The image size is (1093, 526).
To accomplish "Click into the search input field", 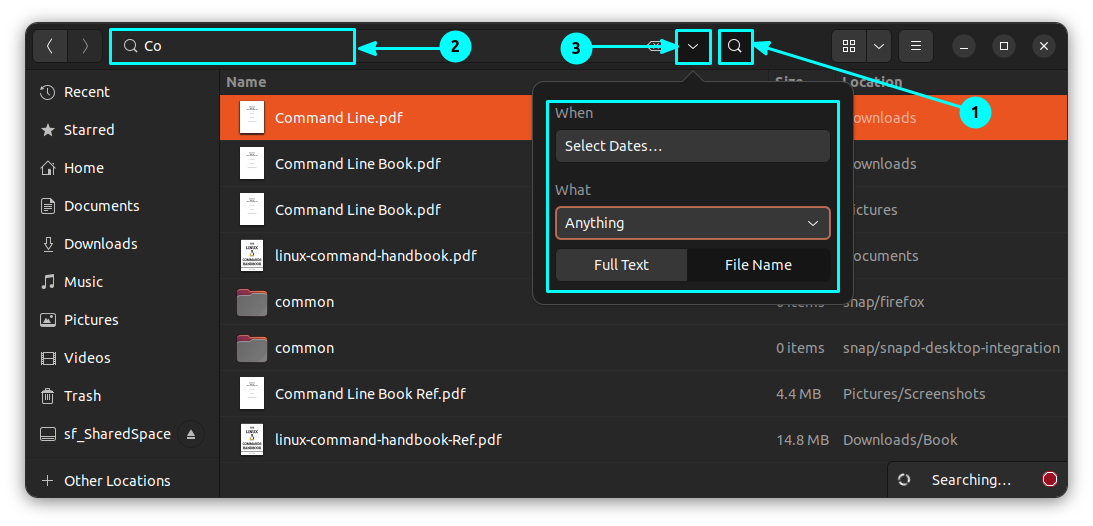I will (250, 46).
